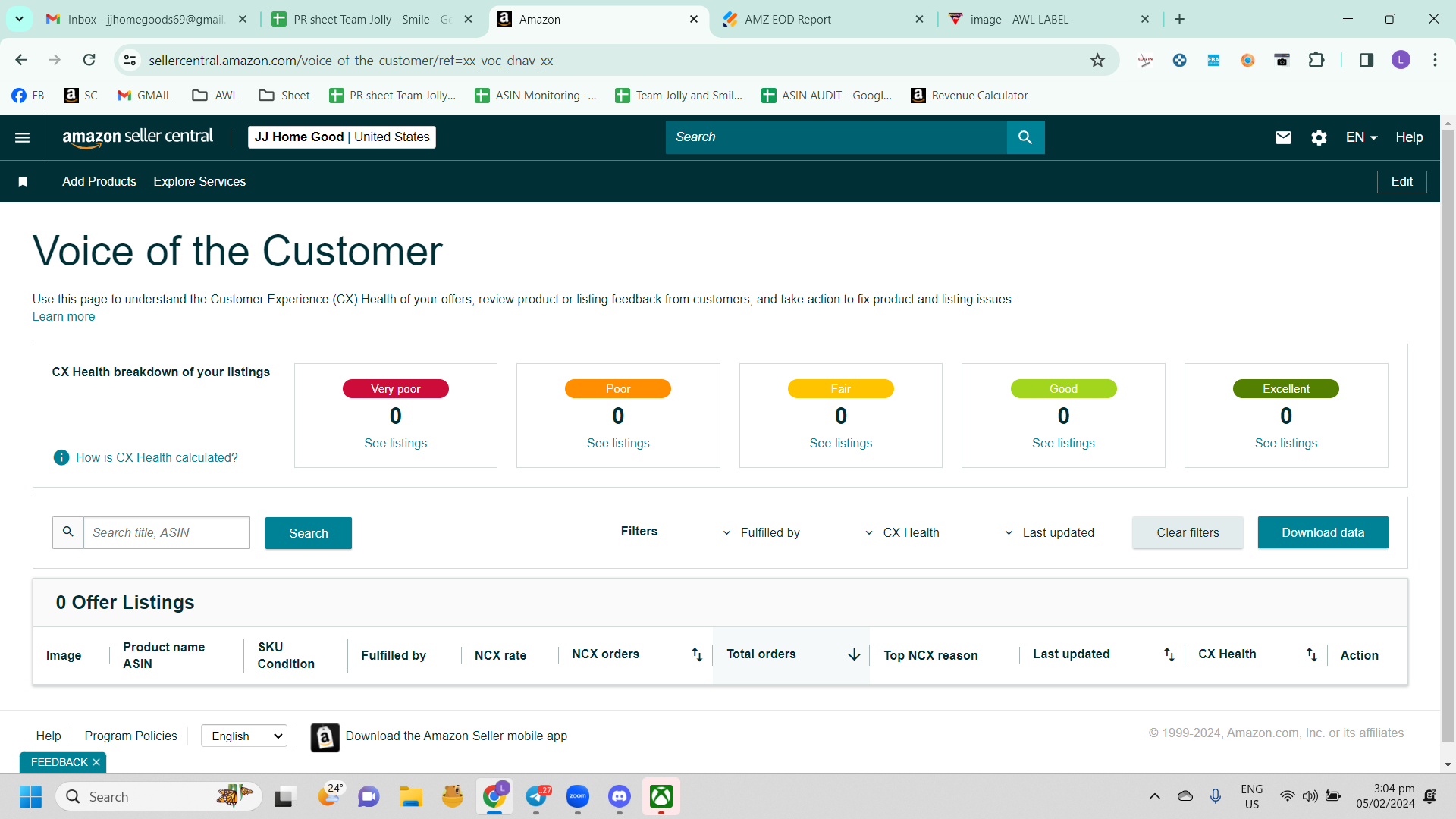1456x819 pixels.
Task: See listings under Very poor
Action: [x=395, y=443]
